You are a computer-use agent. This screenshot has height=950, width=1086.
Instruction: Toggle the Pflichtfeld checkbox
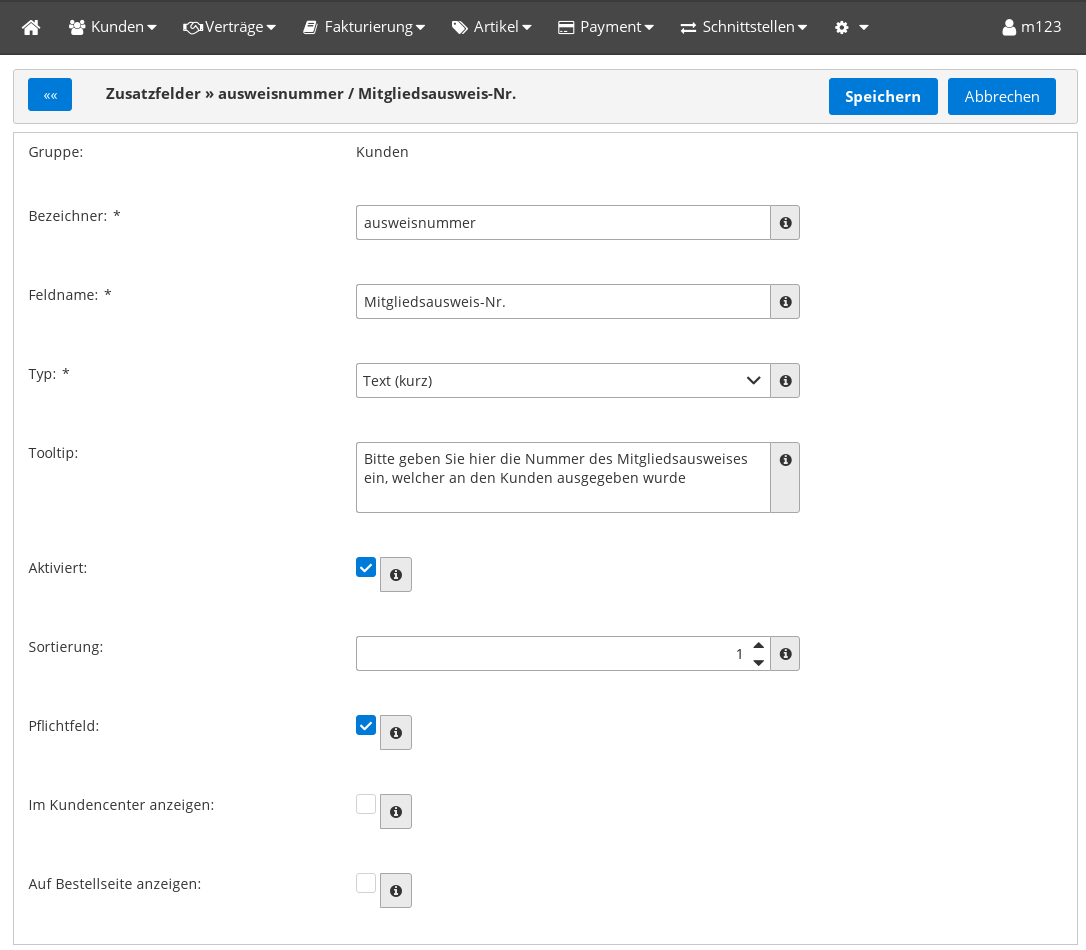[366, 726]
